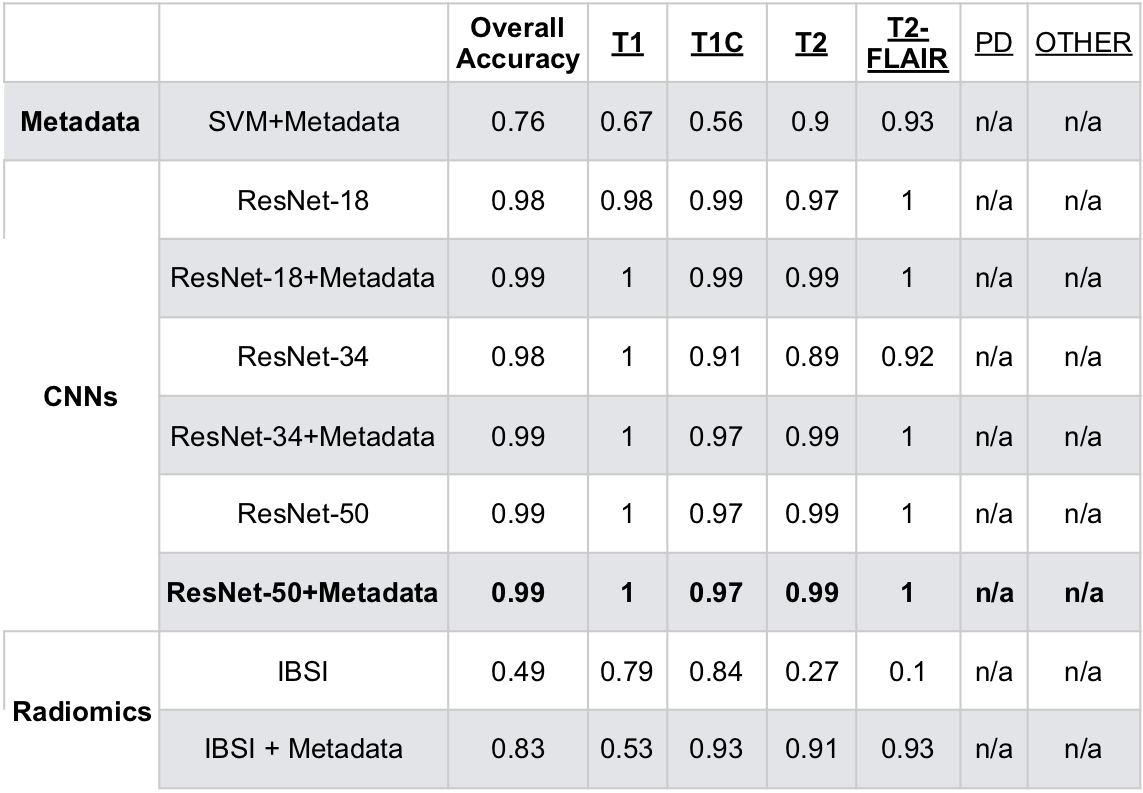Screen dimensions: 1143x793
Task: Select the IBSI + Metadata row label
Action: pos(302,749)
